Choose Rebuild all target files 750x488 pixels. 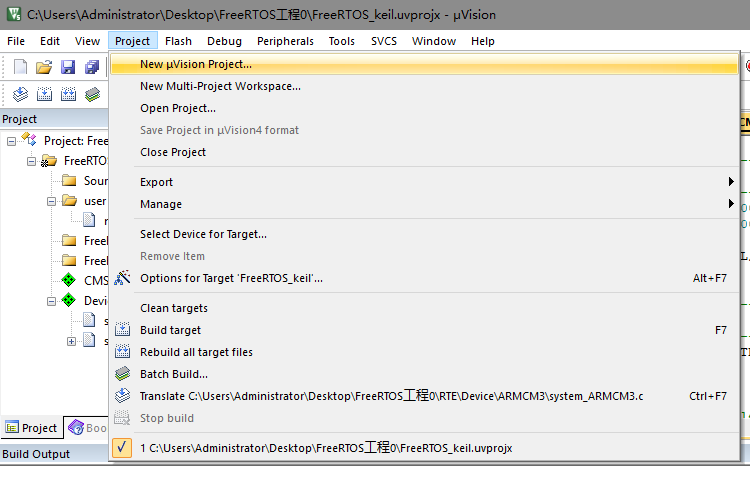(x=425, y=352)
